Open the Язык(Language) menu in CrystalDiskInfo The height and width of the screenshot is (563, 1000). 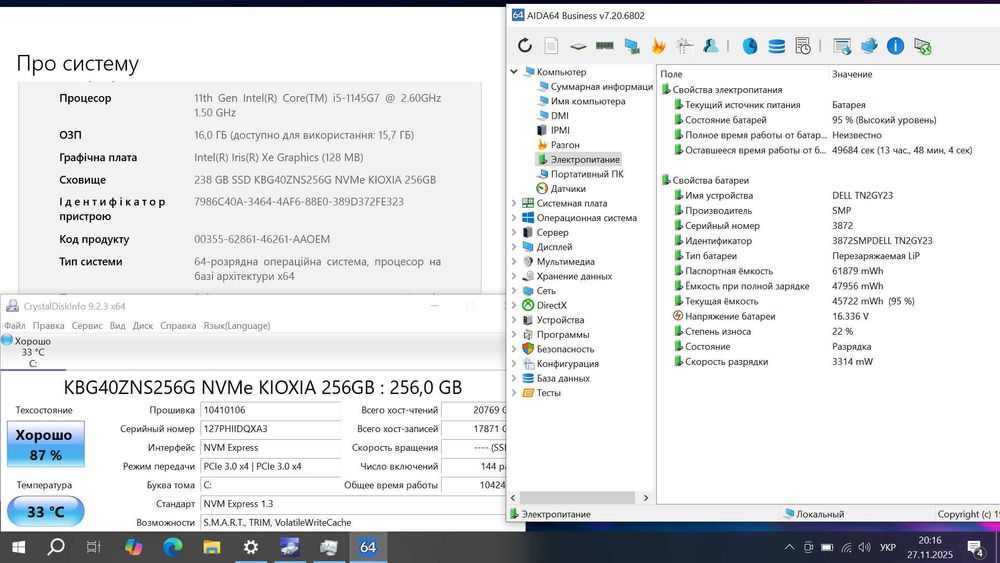coord(237,325)
